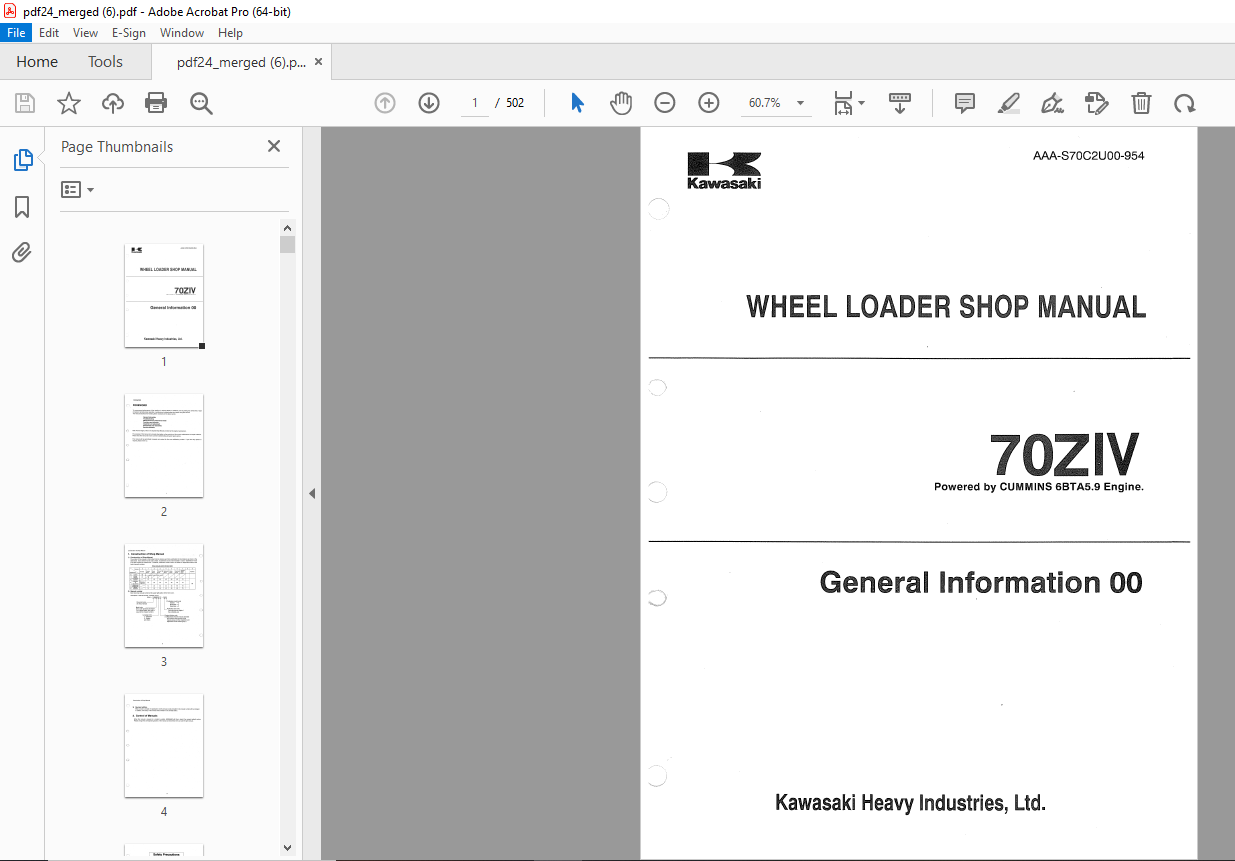Click the document code AAA-S70C2U00-954
1235x861 pixels.
1089,155
